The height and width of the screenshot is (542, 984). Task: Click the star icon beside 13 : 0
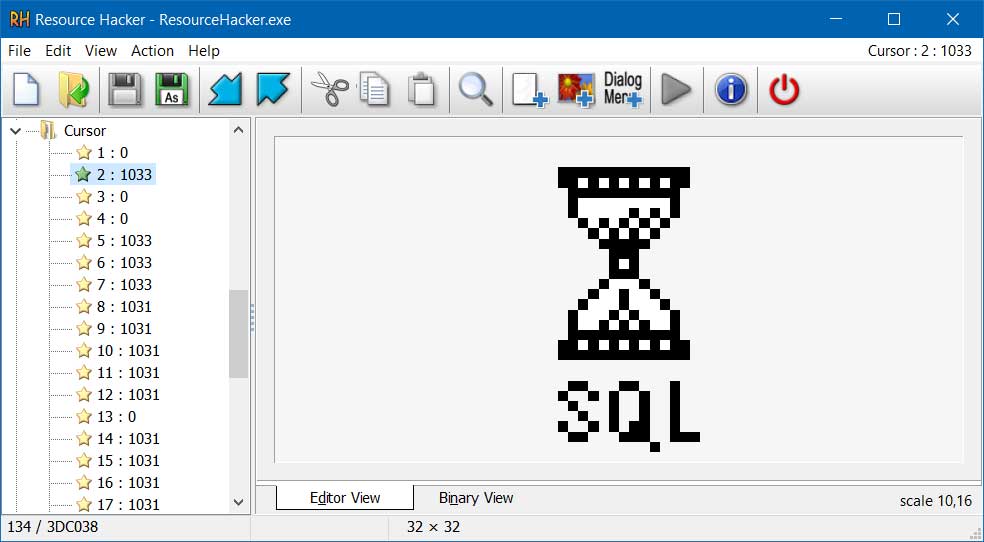pos(83,417)
